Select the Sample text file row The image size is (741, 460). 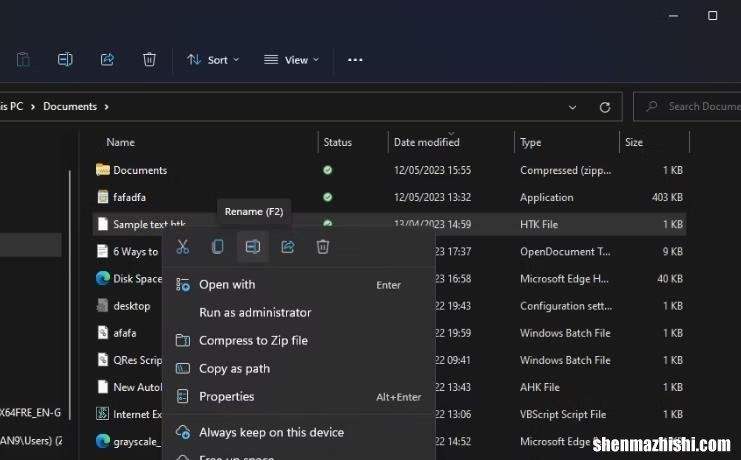pos(390,224)
